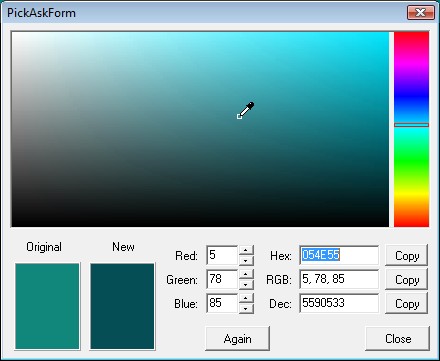Image resolution: width=440 pixels, height=361 pixels.
Task: Pick a hue on the vertical rainbow strip
Action: [x=411, y=129]
